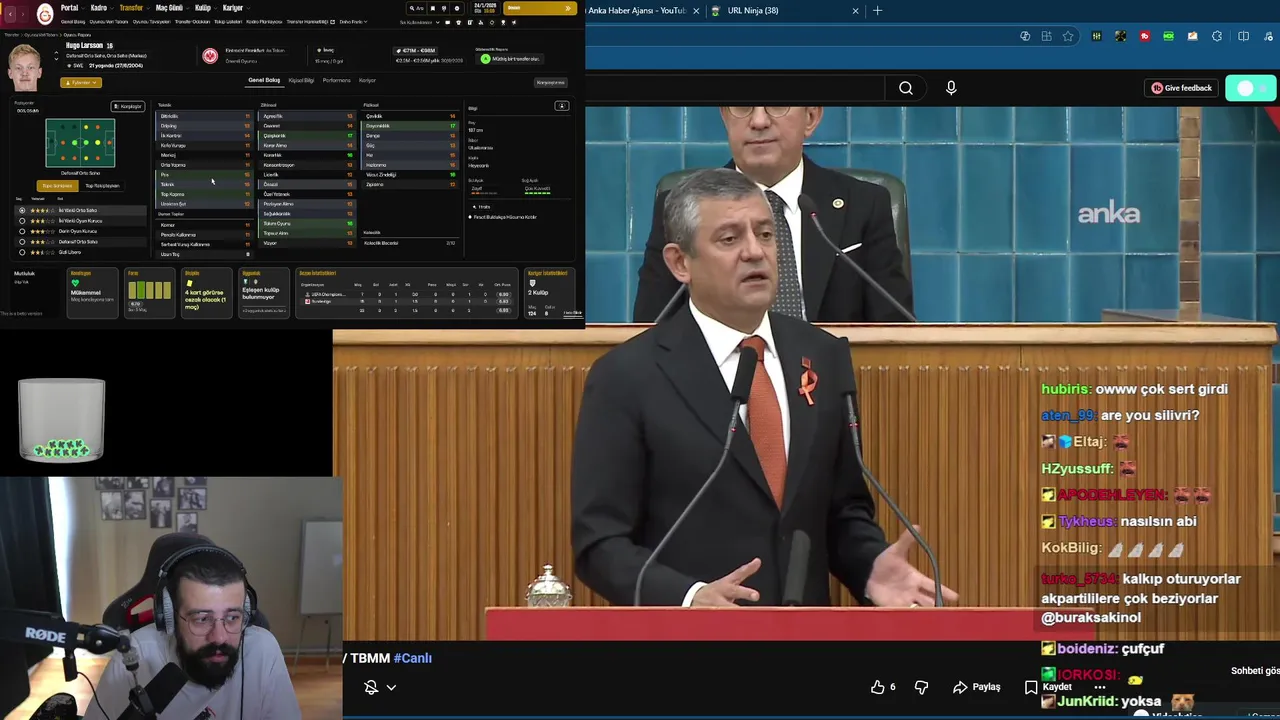Open the Transfer menu in game
Screen dimensions: 1280x720
click(x=132, y=8)
